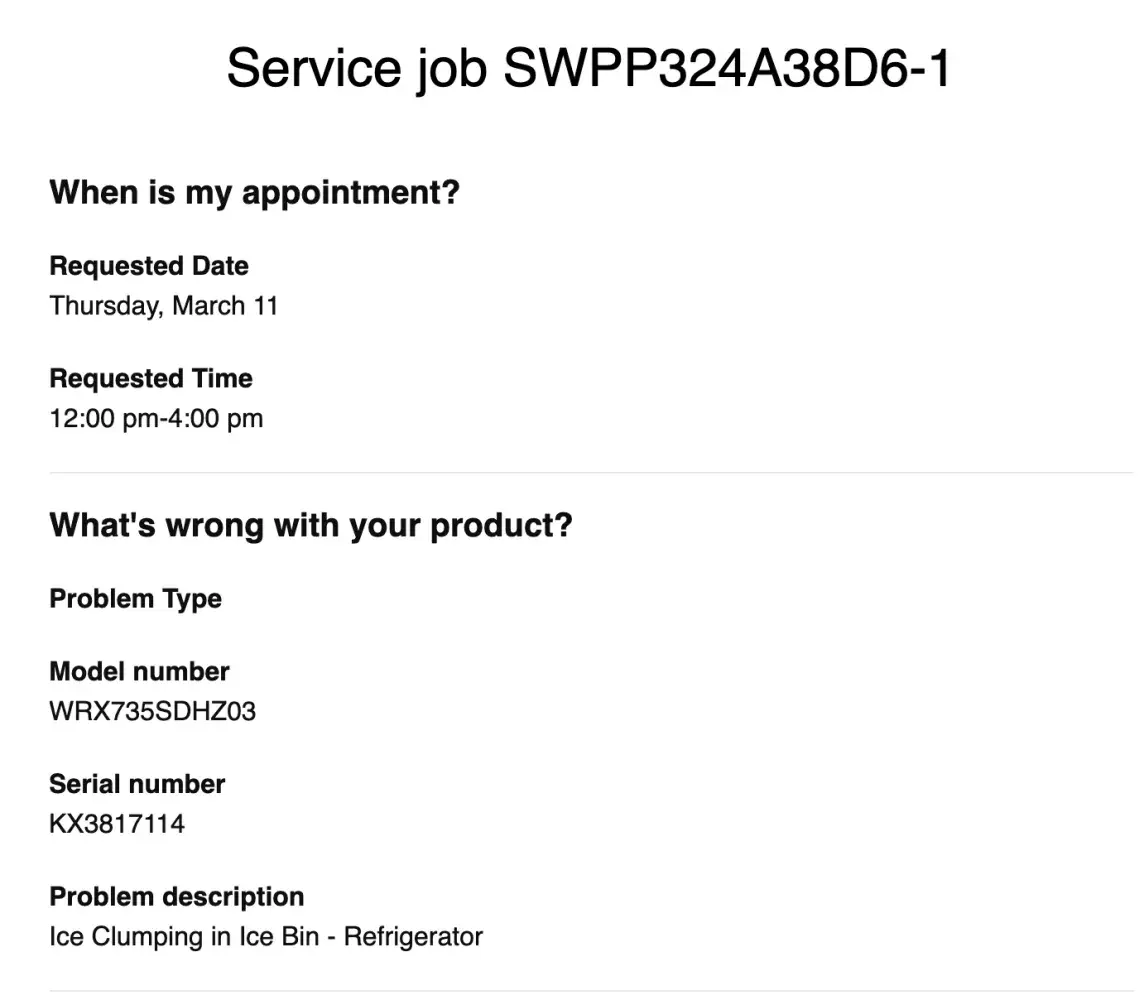The image size is (1144, 1000).
Task: Click the Serial number label
Action: click(x=137, y=784)
